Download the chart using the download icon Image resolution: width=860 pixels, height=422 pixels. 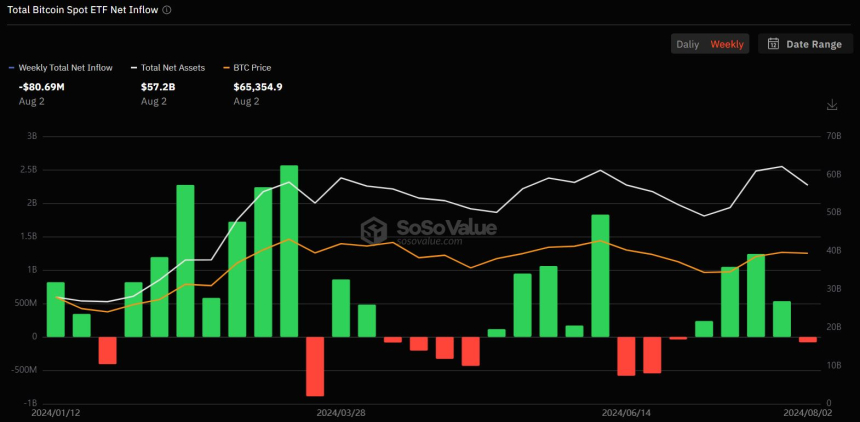coord(831,105)
